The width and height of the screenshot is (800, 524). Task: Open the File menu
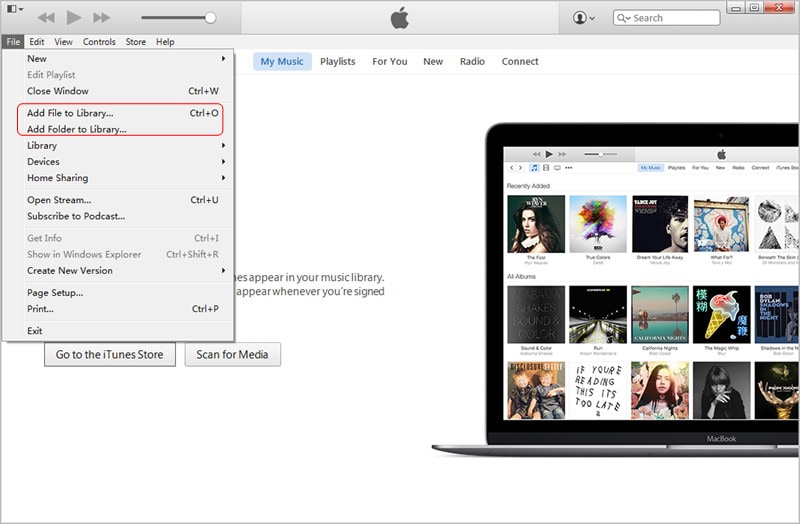pyautogui.click(x=13, y=42)
